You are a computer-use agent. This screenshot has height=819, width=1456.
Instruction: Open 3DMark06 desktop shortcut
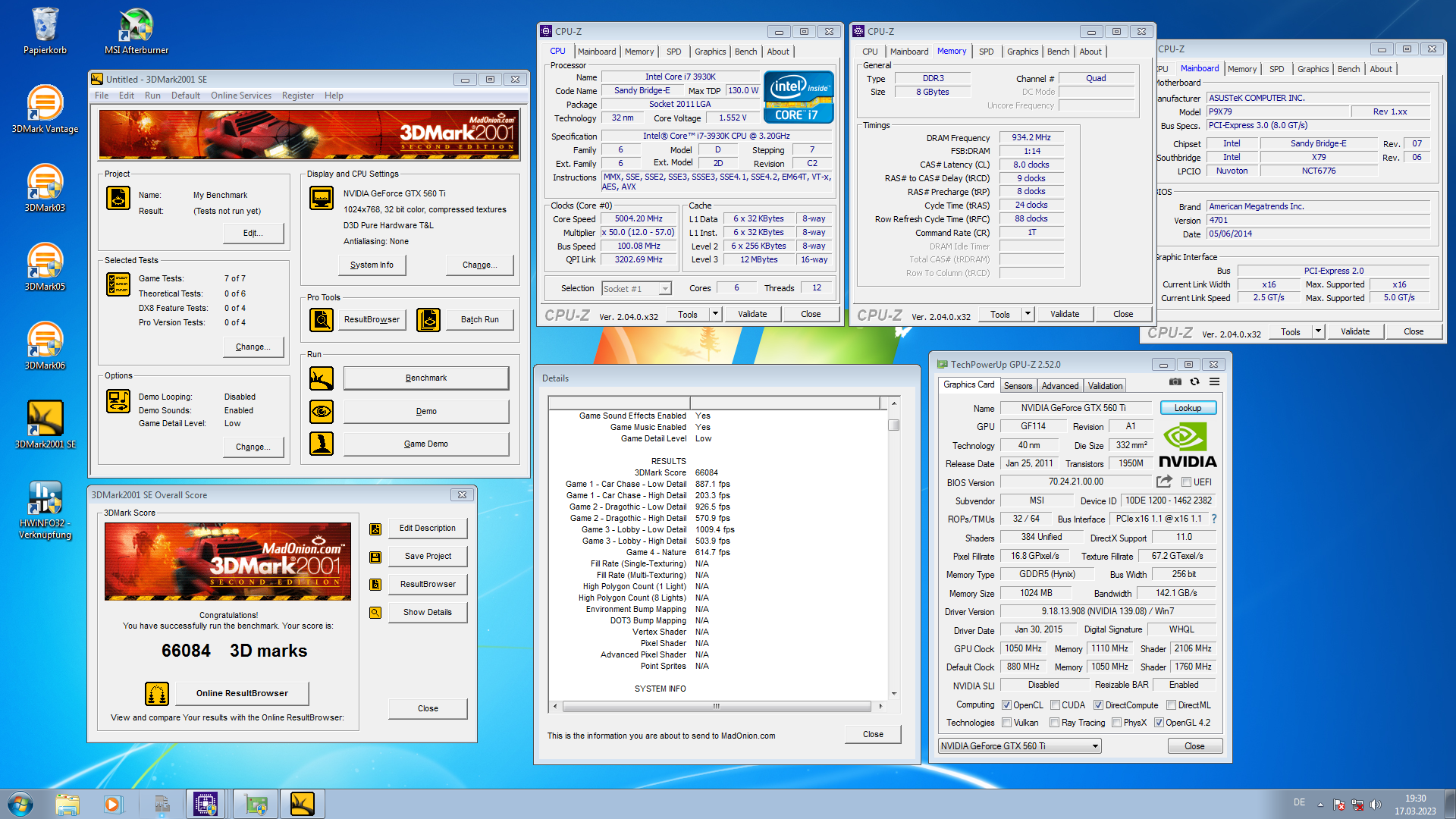tap(45, 346)
